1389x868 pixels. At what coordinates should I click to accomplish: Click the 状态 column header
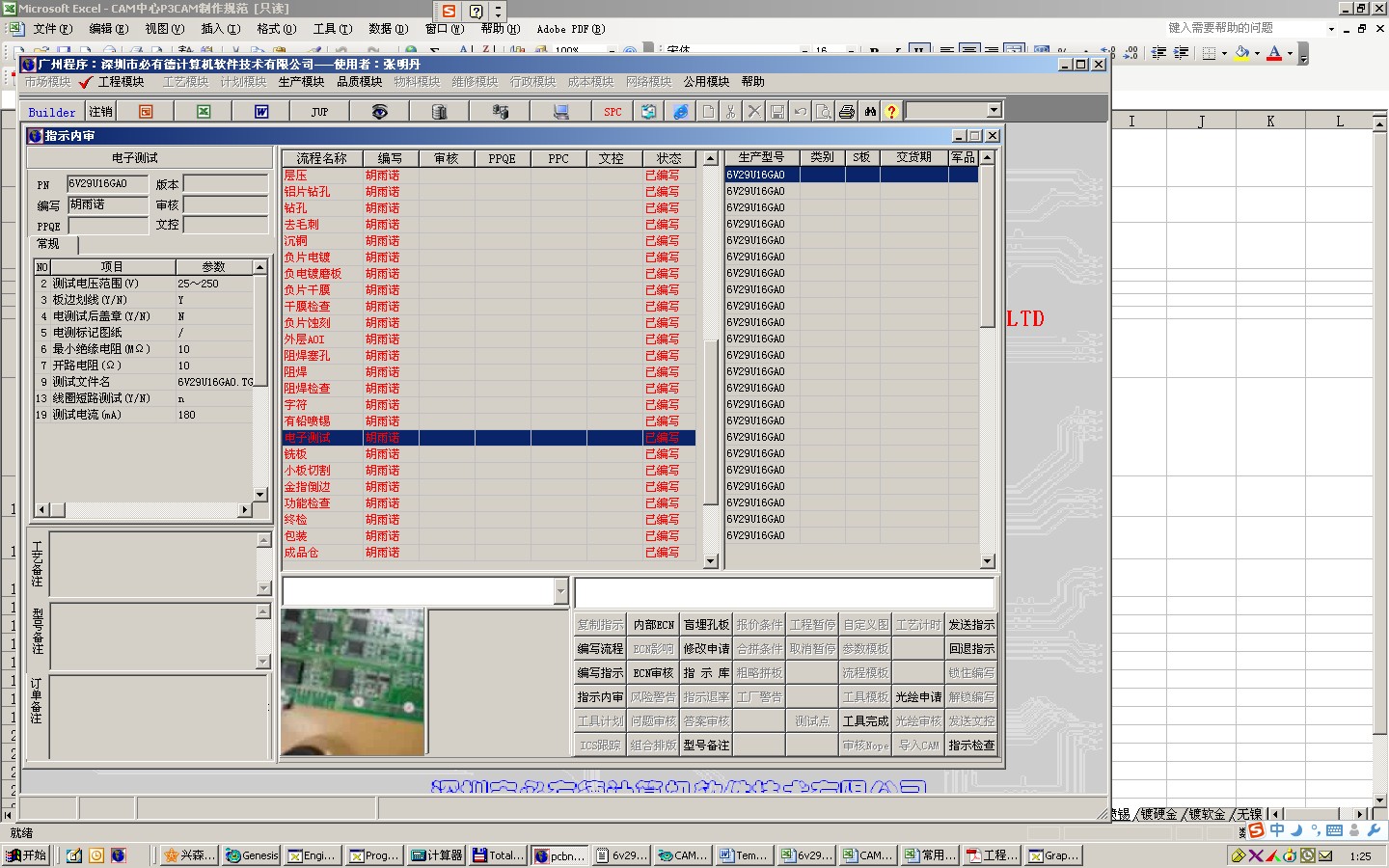(x=668, y=158)
